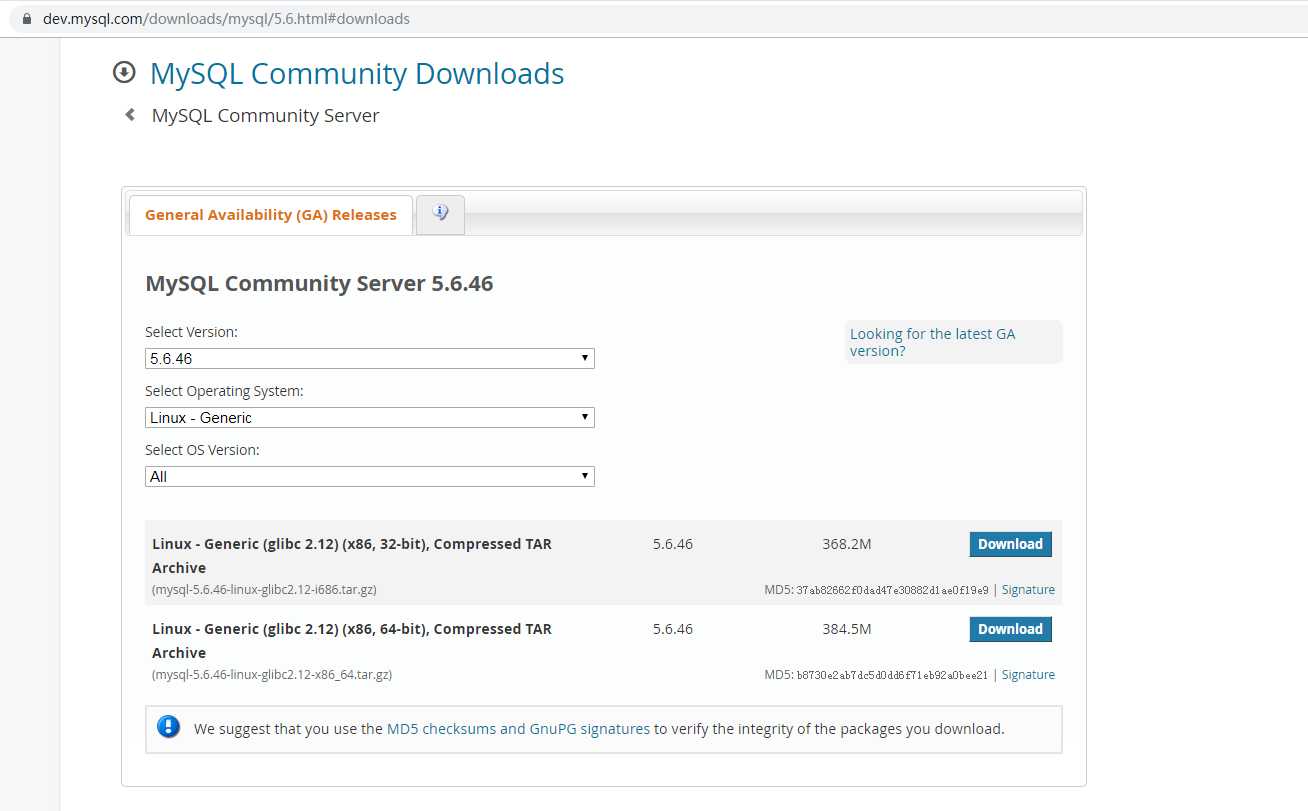
Task: Follow the Looking for the latest GA version link
Action: [x=932, y=342]
